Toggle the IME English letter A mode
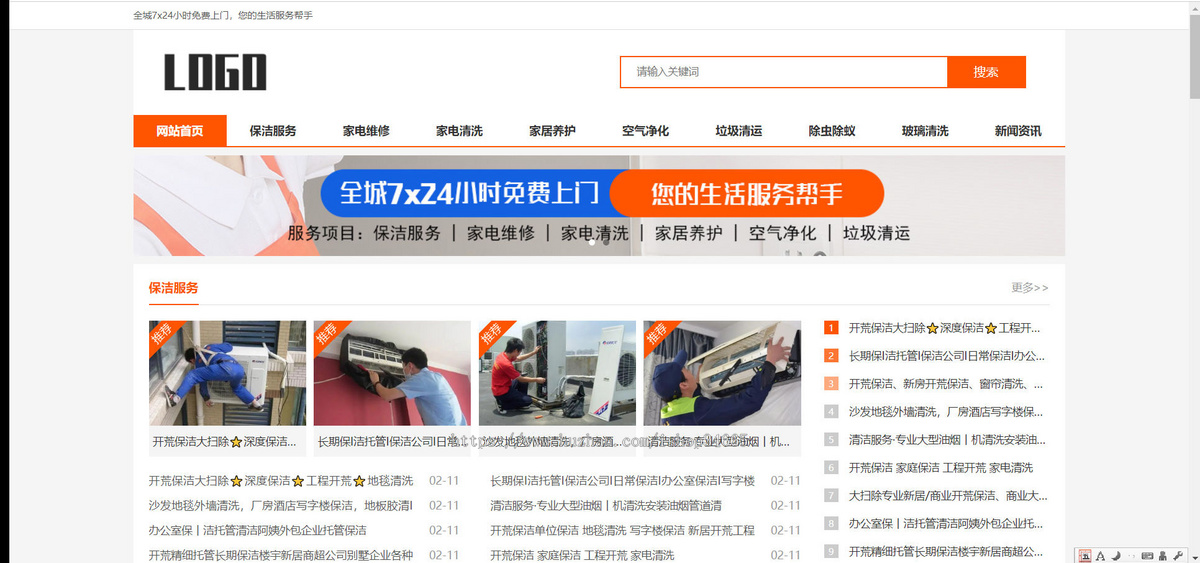The height and width of the screenshot is (563, 1200). (x=1100, y=556)
